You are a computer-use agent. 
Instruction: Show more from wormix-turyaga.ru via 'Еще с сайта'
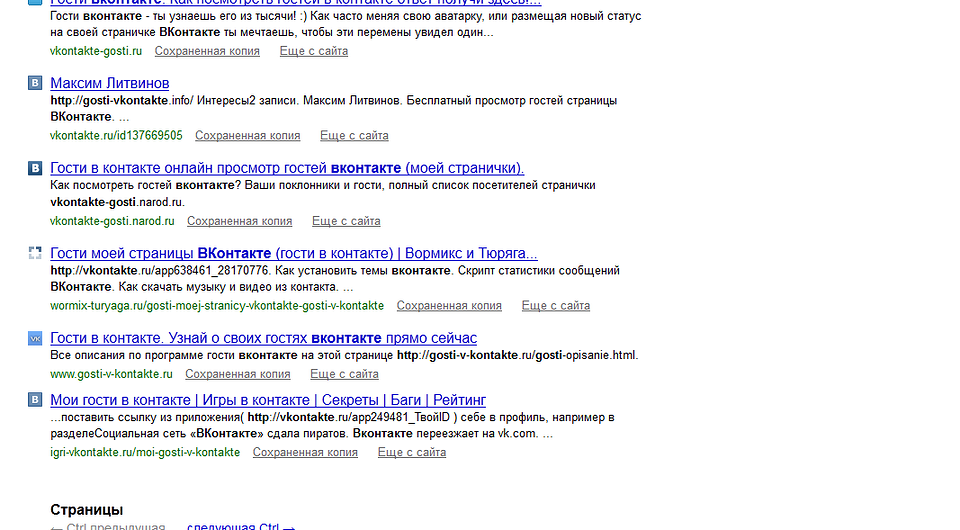coord(555,306)
